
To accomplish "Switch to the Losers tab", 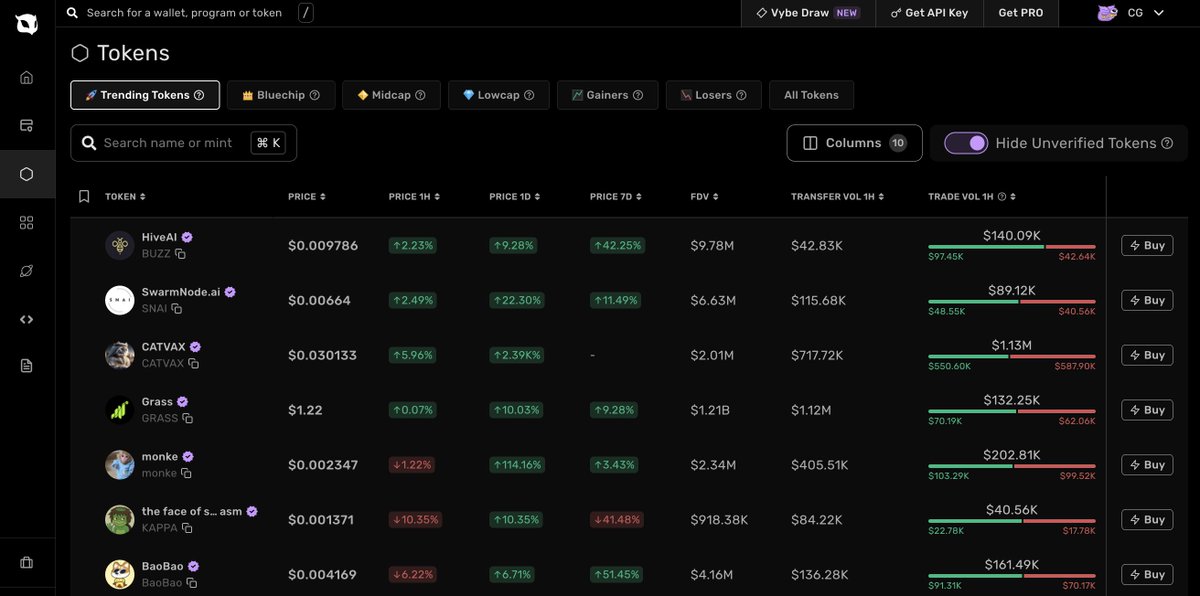I will [714, 95].
